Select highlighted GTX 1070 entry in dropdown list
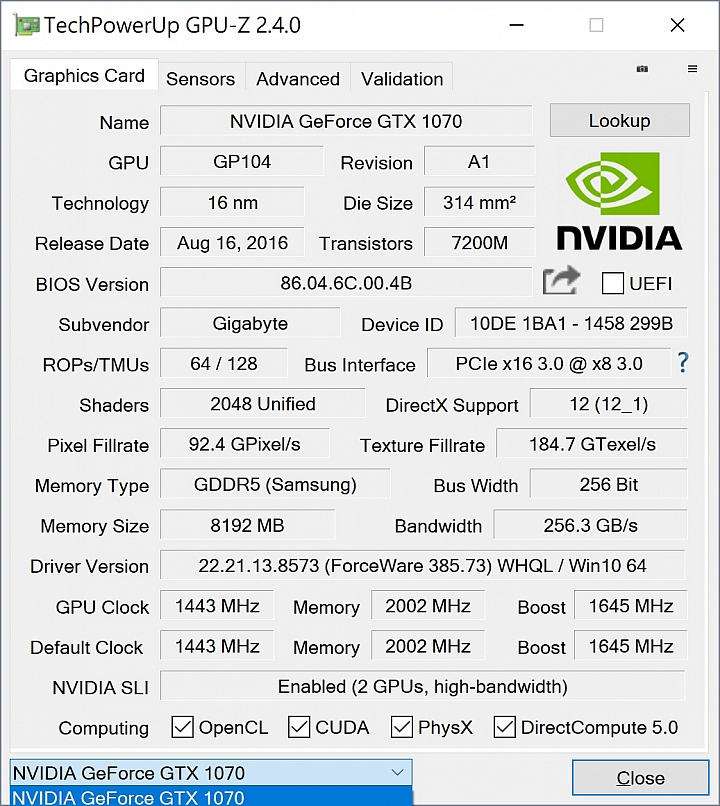 pyautogui.click(x=211, y=797)
